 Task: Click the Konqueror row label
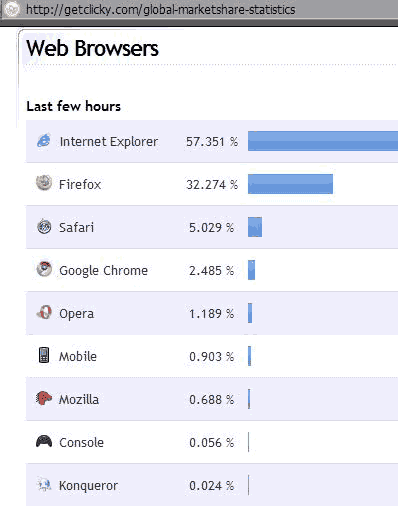(x=88, y=486)
